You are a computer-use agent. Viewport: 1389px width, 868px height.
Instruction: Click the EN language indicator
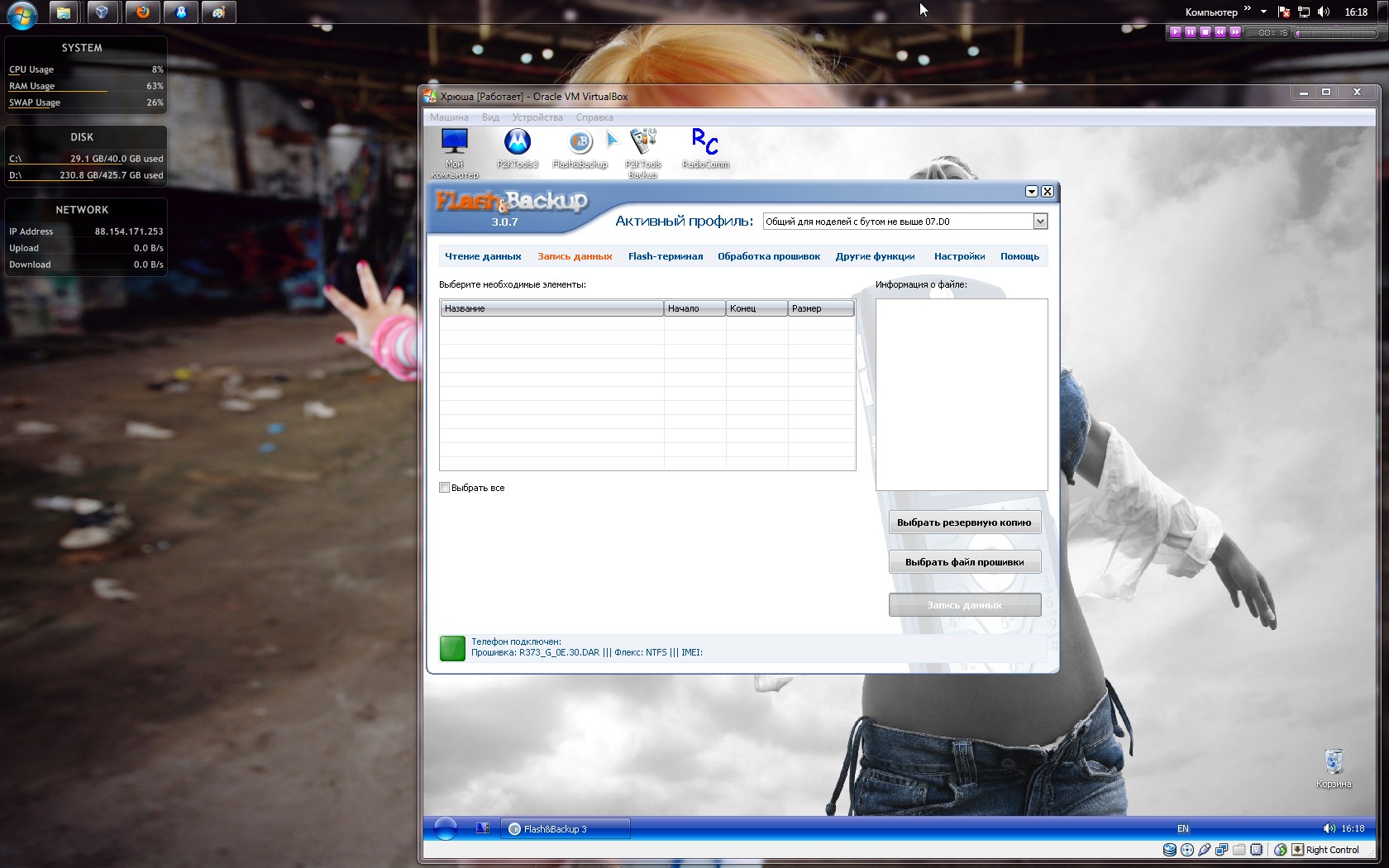[1183, 828]
